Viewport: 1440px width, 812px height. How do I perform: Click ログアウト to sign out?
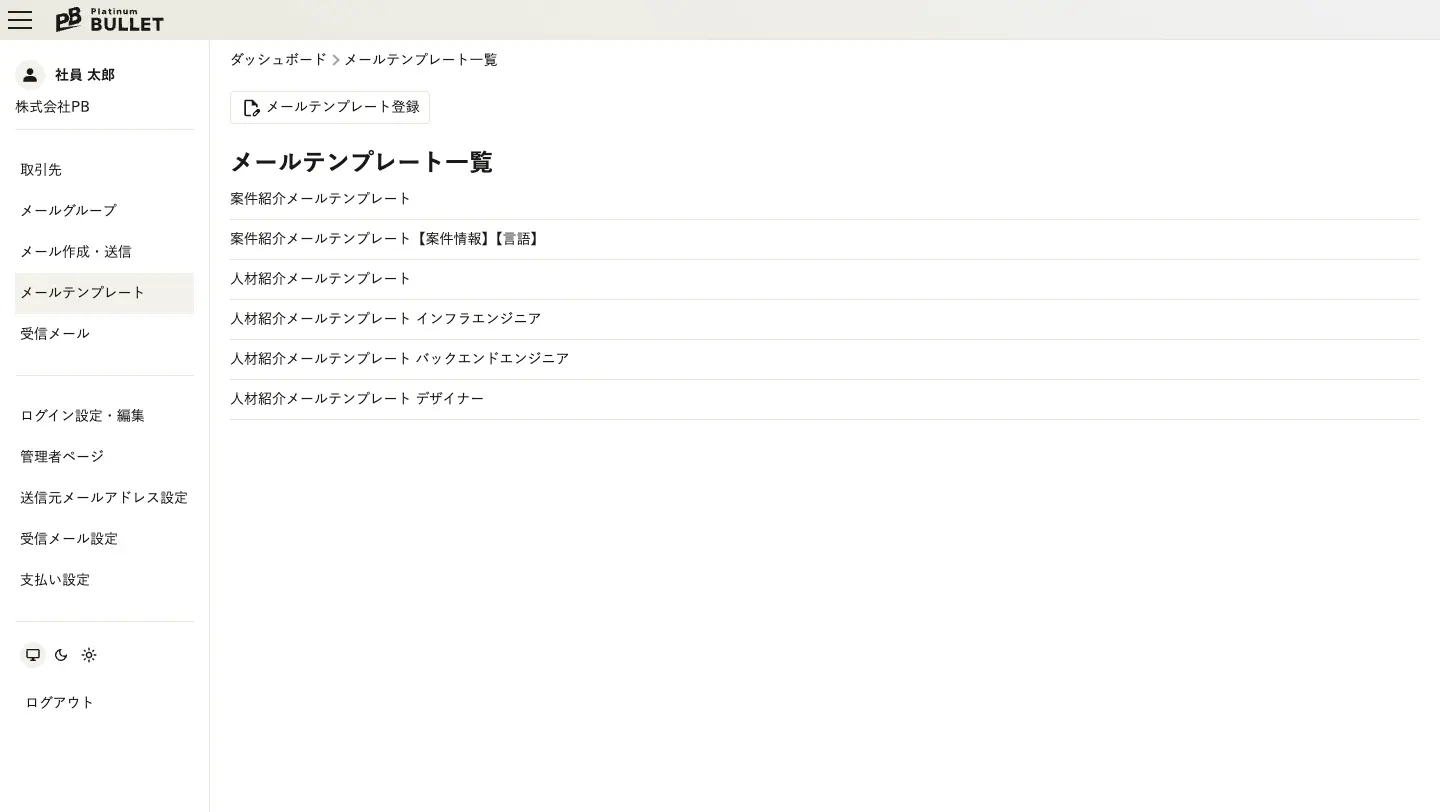click(60, 703)
